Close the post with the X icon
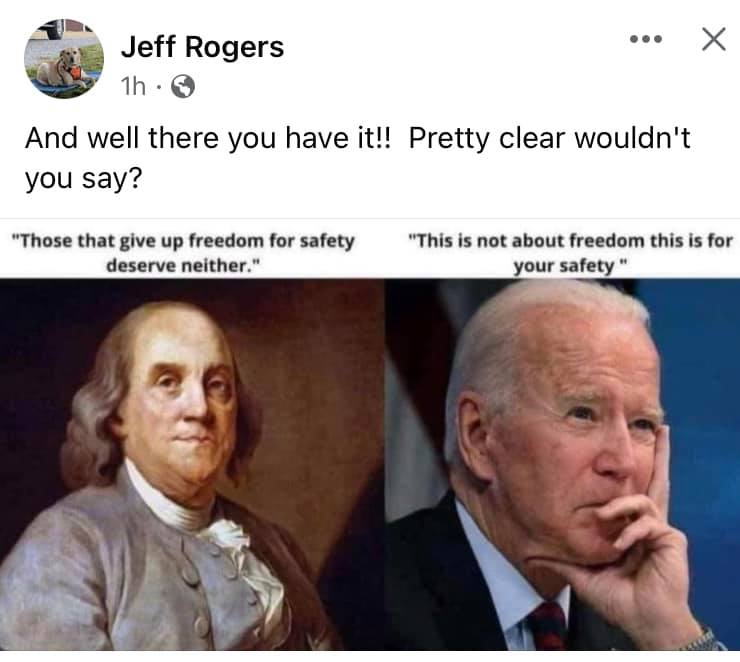This screenshot has width=740, height=662. point(714,39)
